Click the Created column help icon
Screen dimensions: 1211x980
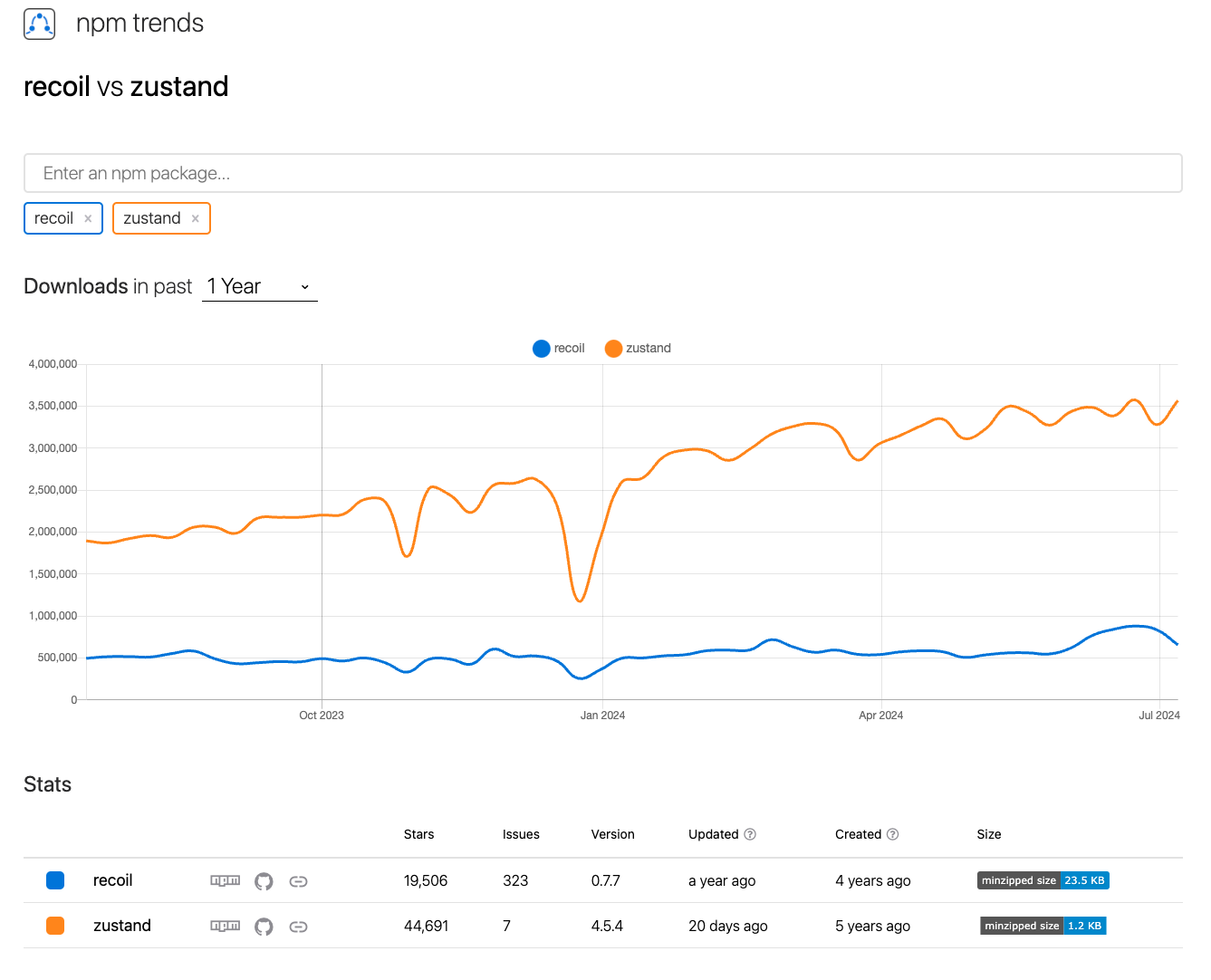coord(892,834)
